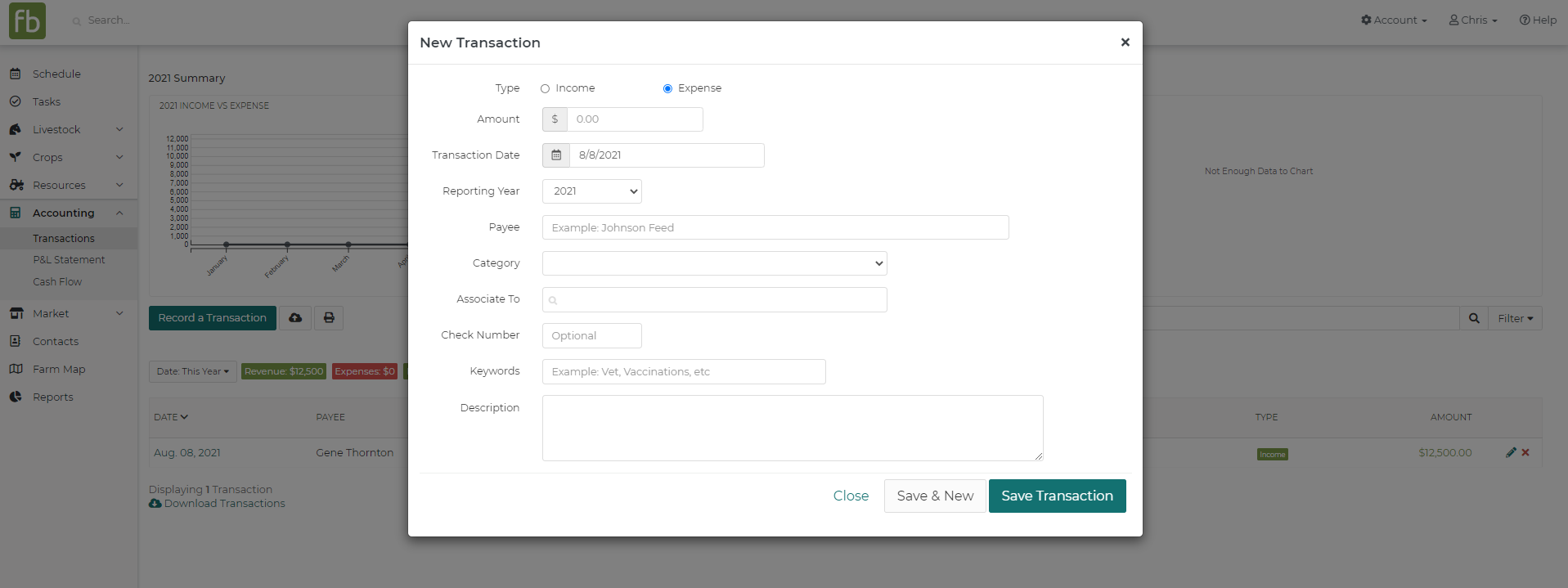Image resolution: width=1568 pixels, height=588 pixels.
Task: Open the Chris user menu
Action: tap(1473, 20)
